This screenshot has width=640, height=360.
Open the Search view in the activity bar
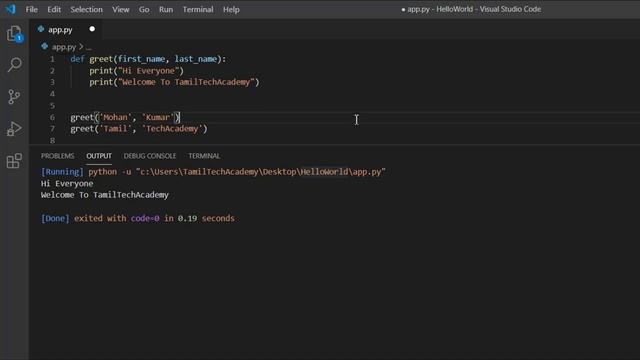(x=14, y=64)
